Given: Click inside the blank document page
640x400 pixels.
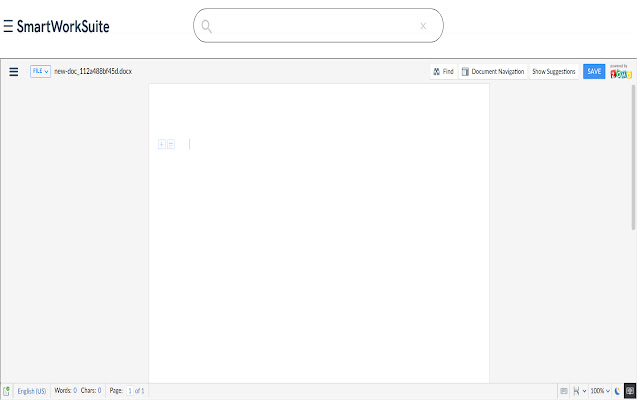Looking at the screenshot, I should (319, 233).
